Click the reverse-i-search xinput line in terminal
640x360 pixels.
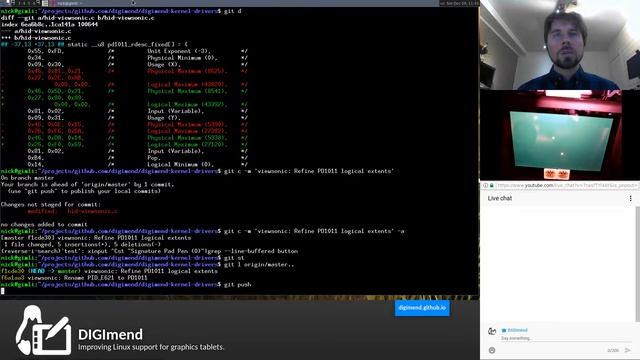click(149, 251)
